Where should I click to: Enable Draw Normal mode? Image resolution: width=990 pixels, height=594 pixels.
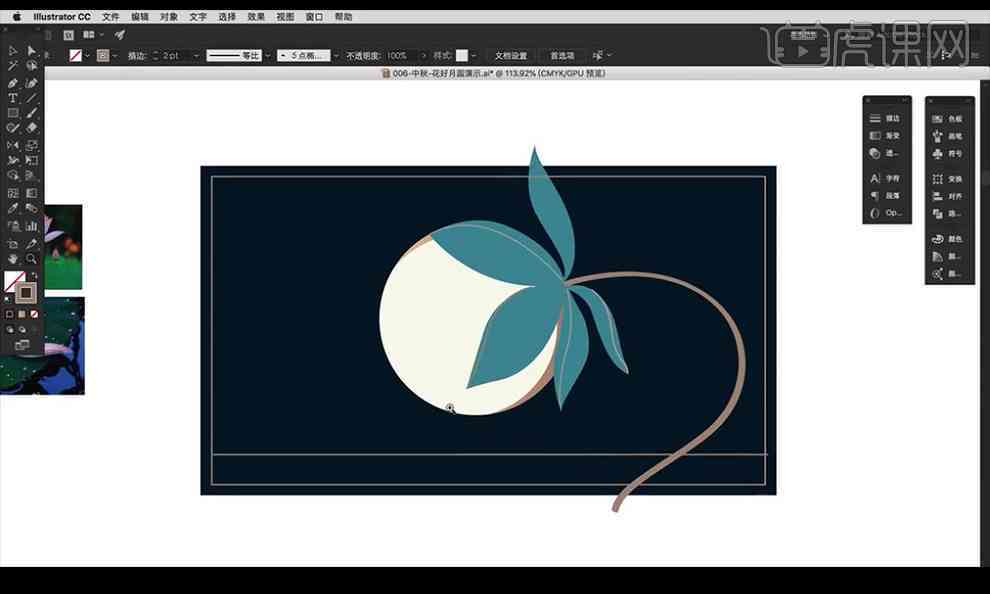point(9,329)
